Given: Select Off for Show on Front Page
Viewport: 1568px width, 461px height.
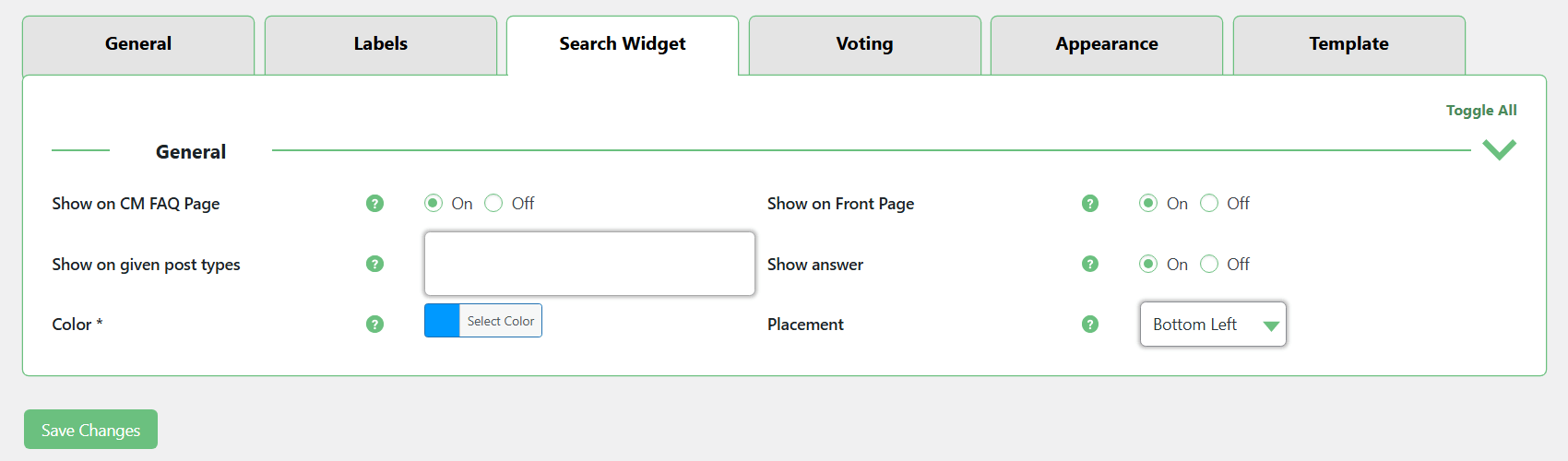Looking at the screenshot, I should click(1209, 204).
